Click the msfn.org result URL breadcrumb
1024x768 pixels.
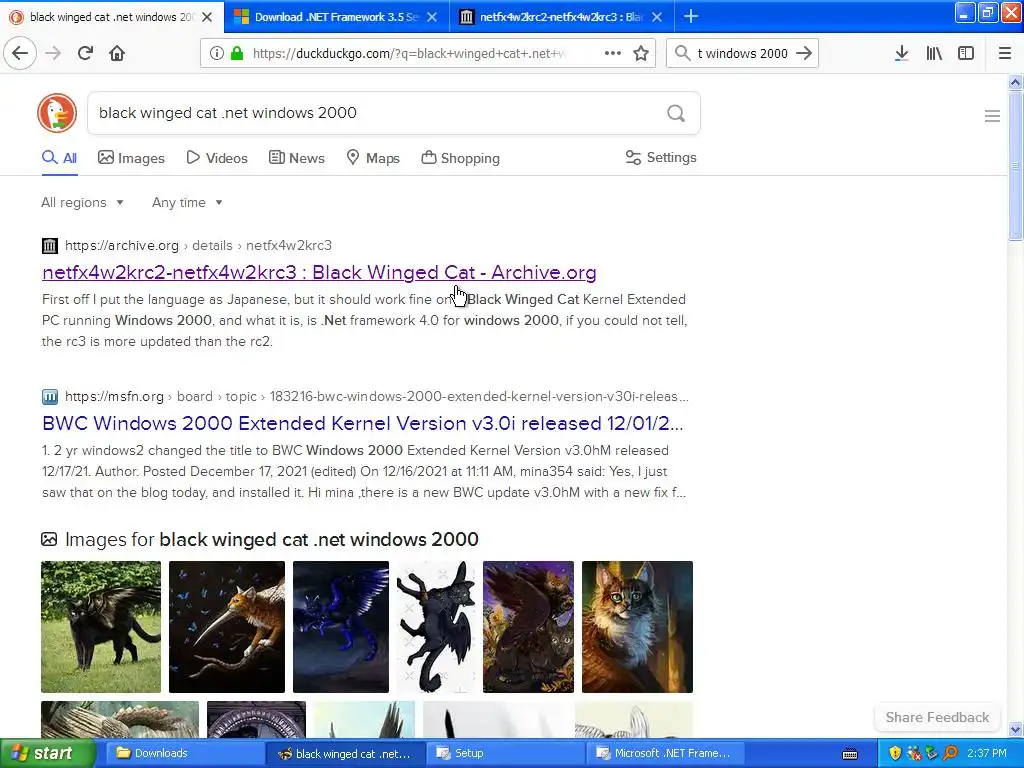376,396
